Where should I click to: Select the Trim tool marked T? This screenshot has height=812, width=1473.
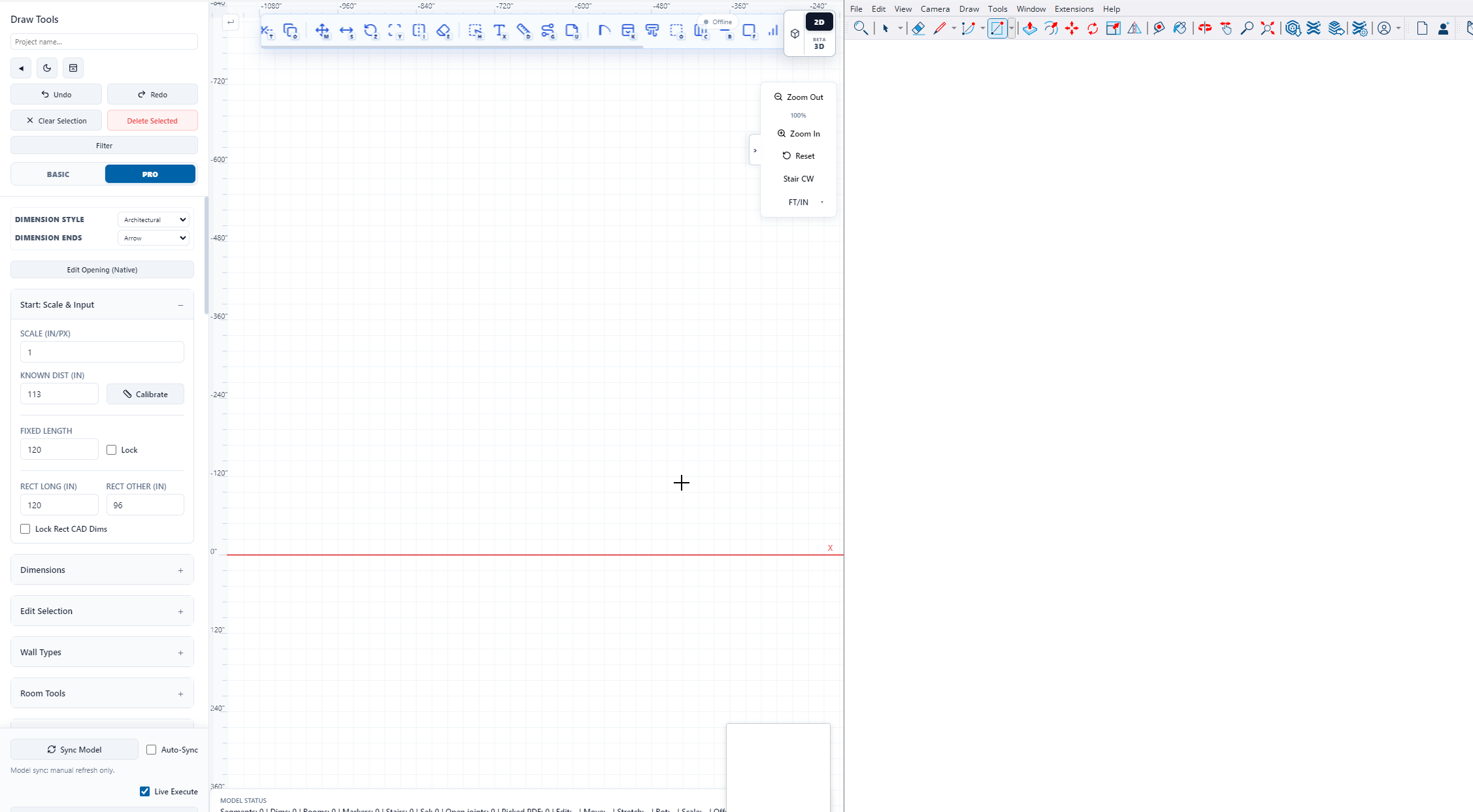point(267,31)
